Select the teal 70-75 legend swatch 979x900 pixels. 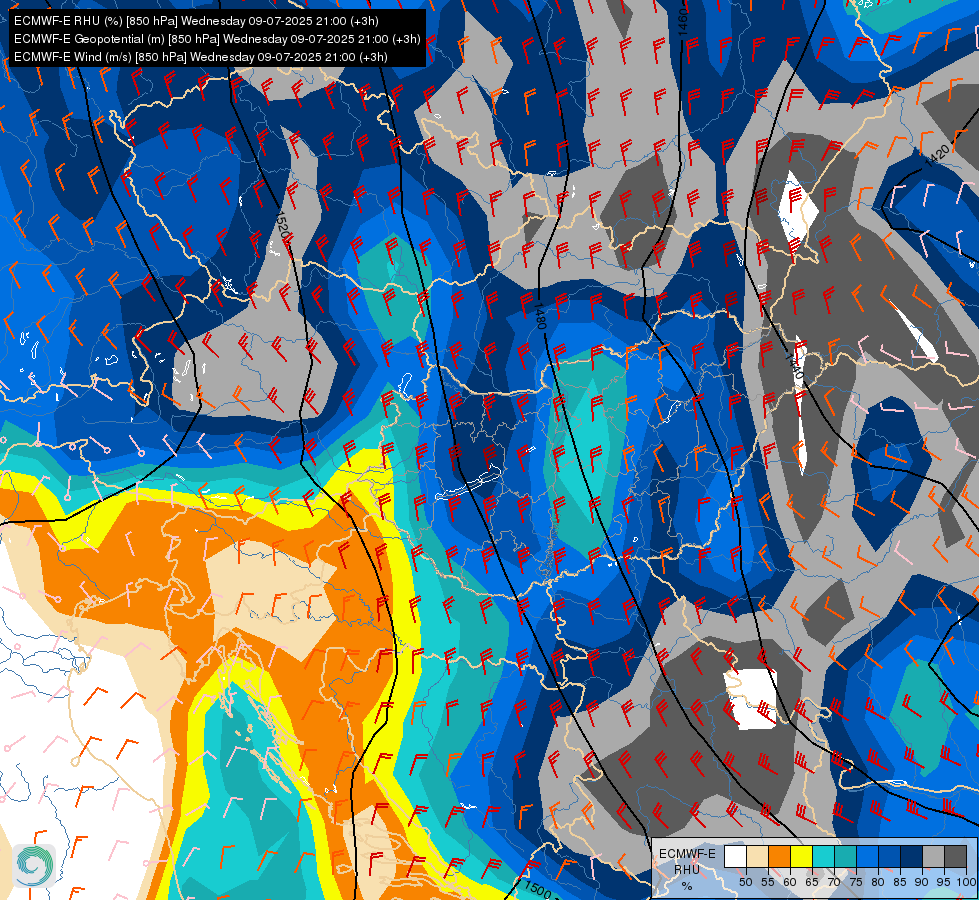tap(845, 856)
